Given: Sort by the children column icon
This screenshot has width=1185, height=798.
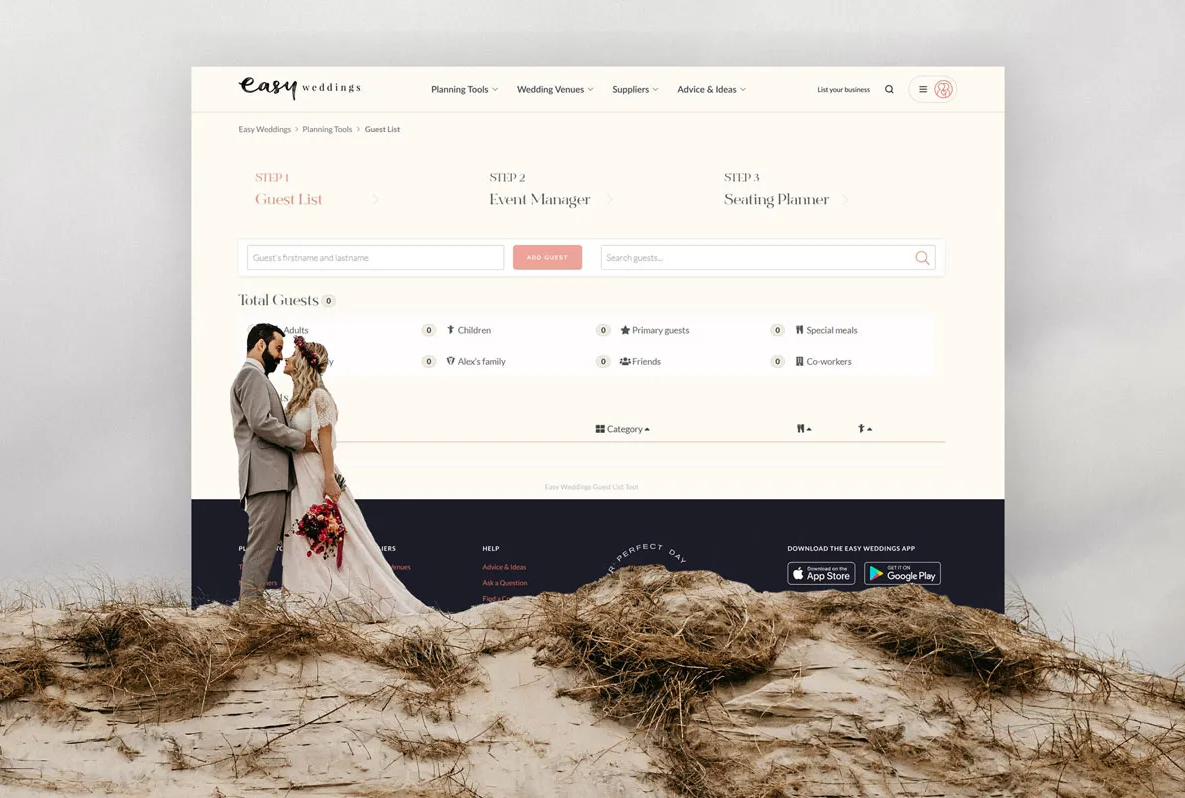Looking at the screenshot, I should point(864,429).
